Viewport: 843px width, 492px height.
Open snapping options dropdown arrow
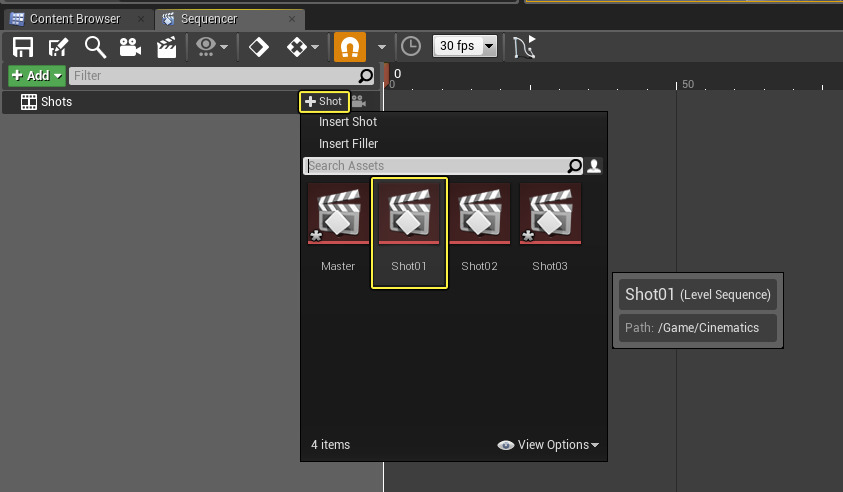(x=382, y=47)
